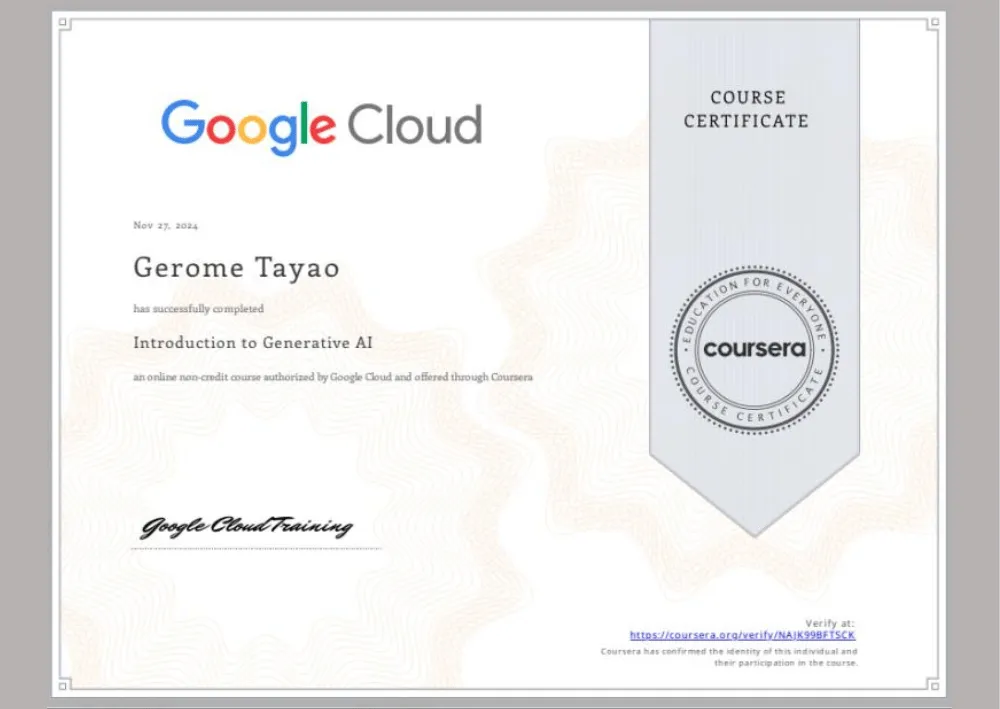The image size is (1000, 709).
Task: Open the coursera.org verify link
Action: (742, 635)
